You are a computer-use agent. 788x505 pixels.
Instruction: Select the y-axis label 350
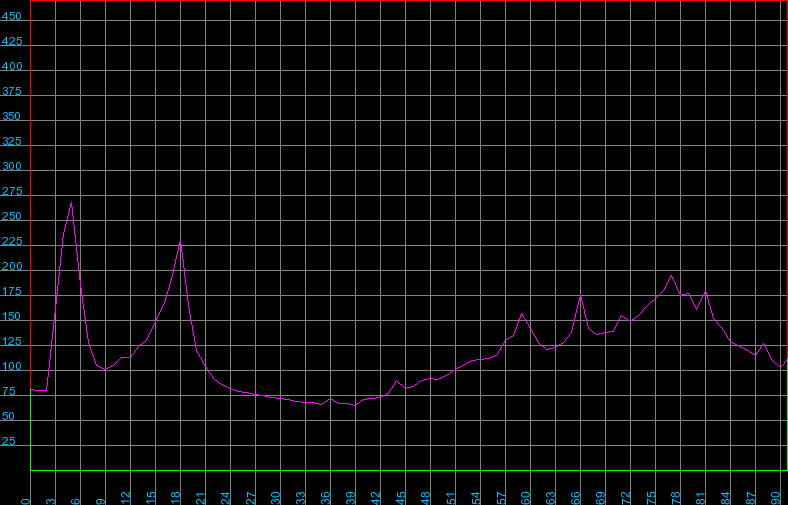click(x=12, y=117)
